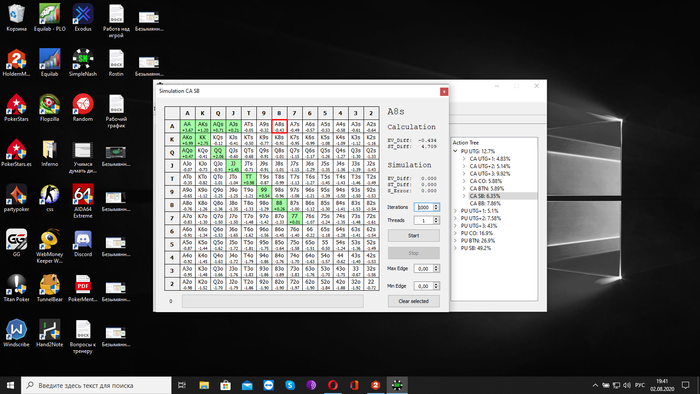Open the WebMoney Keeper shortcut
The width and height of the screenshot is (700, 394).
(50, 246)
